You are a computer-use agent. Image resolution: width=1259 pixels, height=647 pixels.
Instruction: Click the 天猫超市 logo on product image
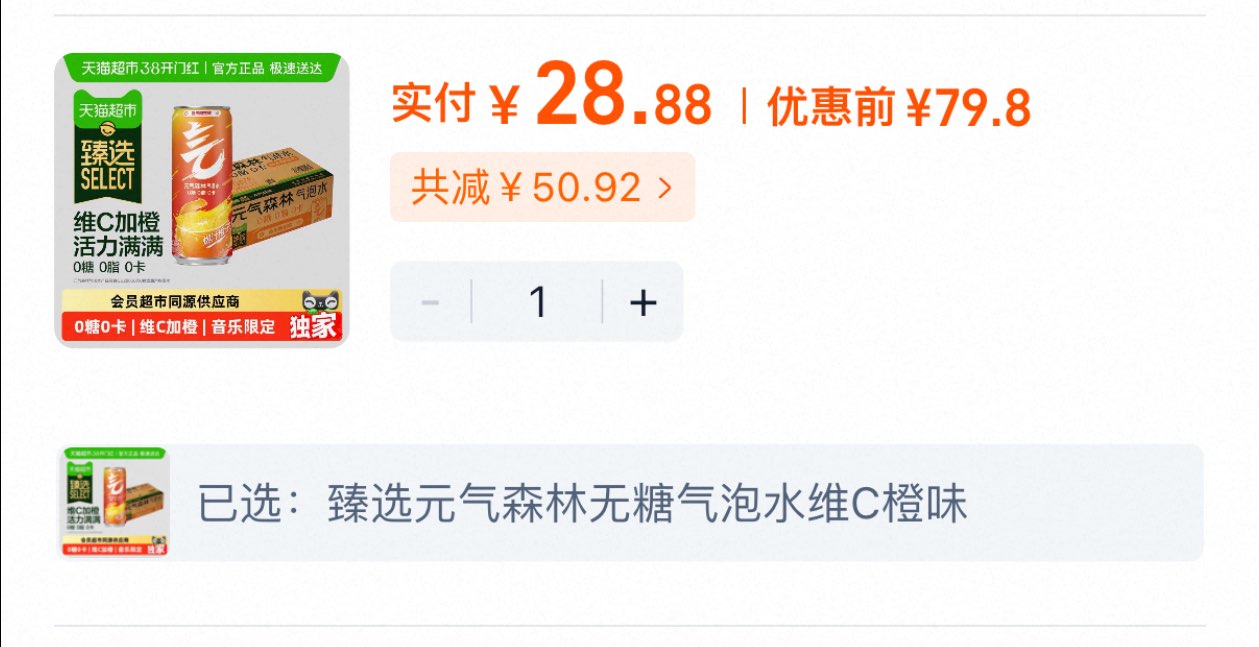106,108
